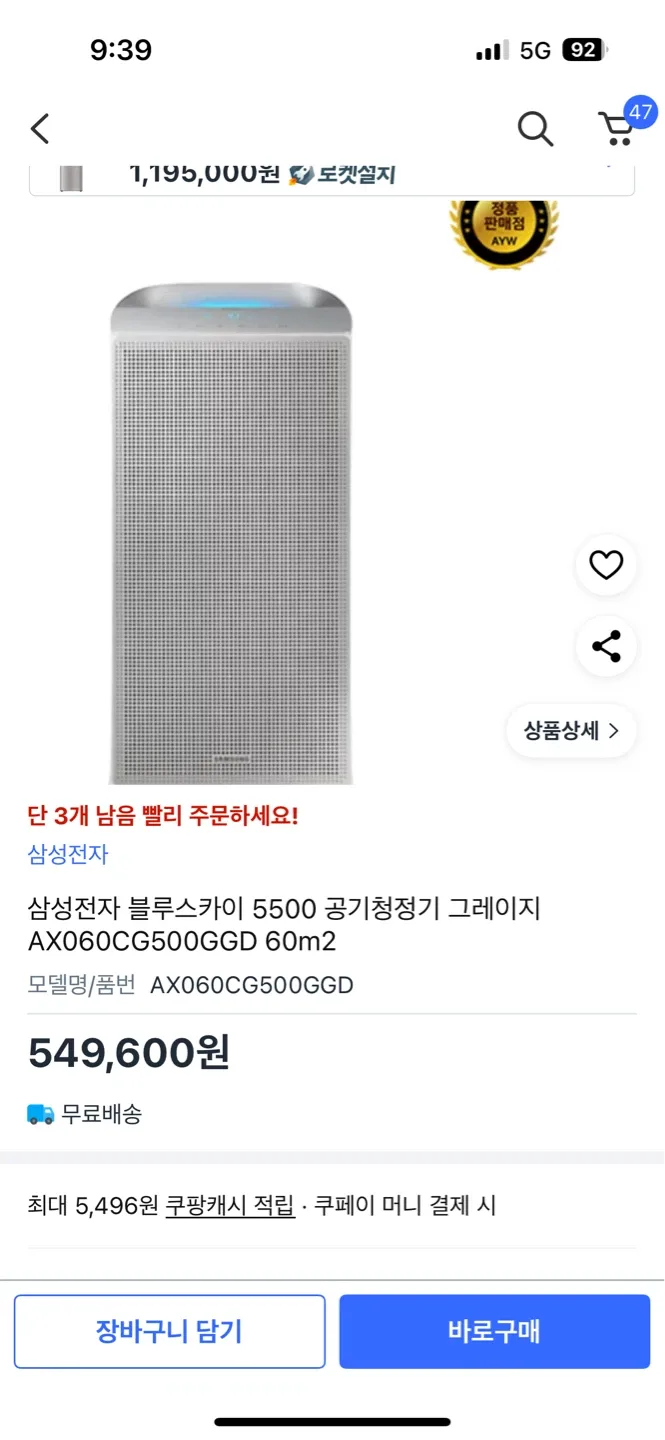Screen dimensions: 665x1440
Task: Tap the 로켓설치 rocket badge icon
Action: click(301, 175)
